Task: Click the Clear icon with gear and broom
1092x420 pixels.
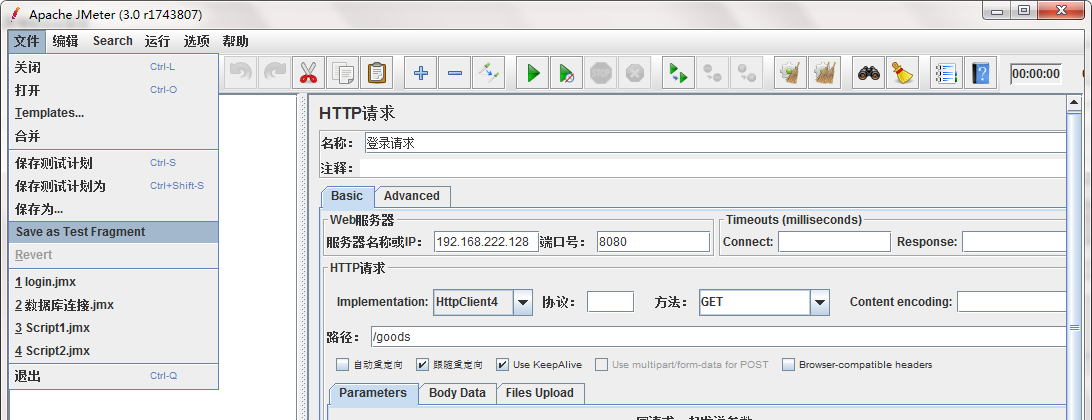Action: tap(790, 72)
